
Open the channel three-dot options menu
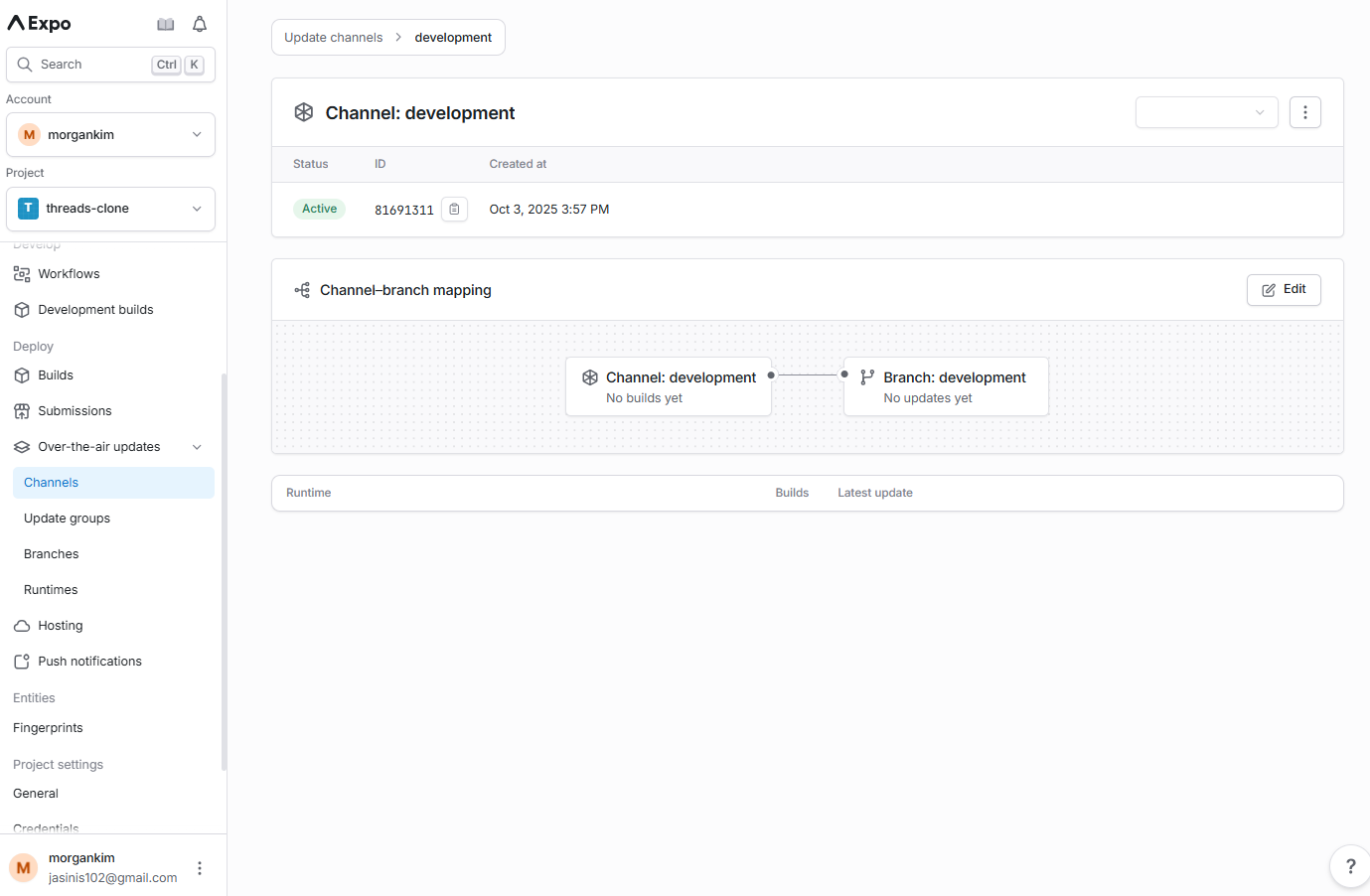[1305, 112]
